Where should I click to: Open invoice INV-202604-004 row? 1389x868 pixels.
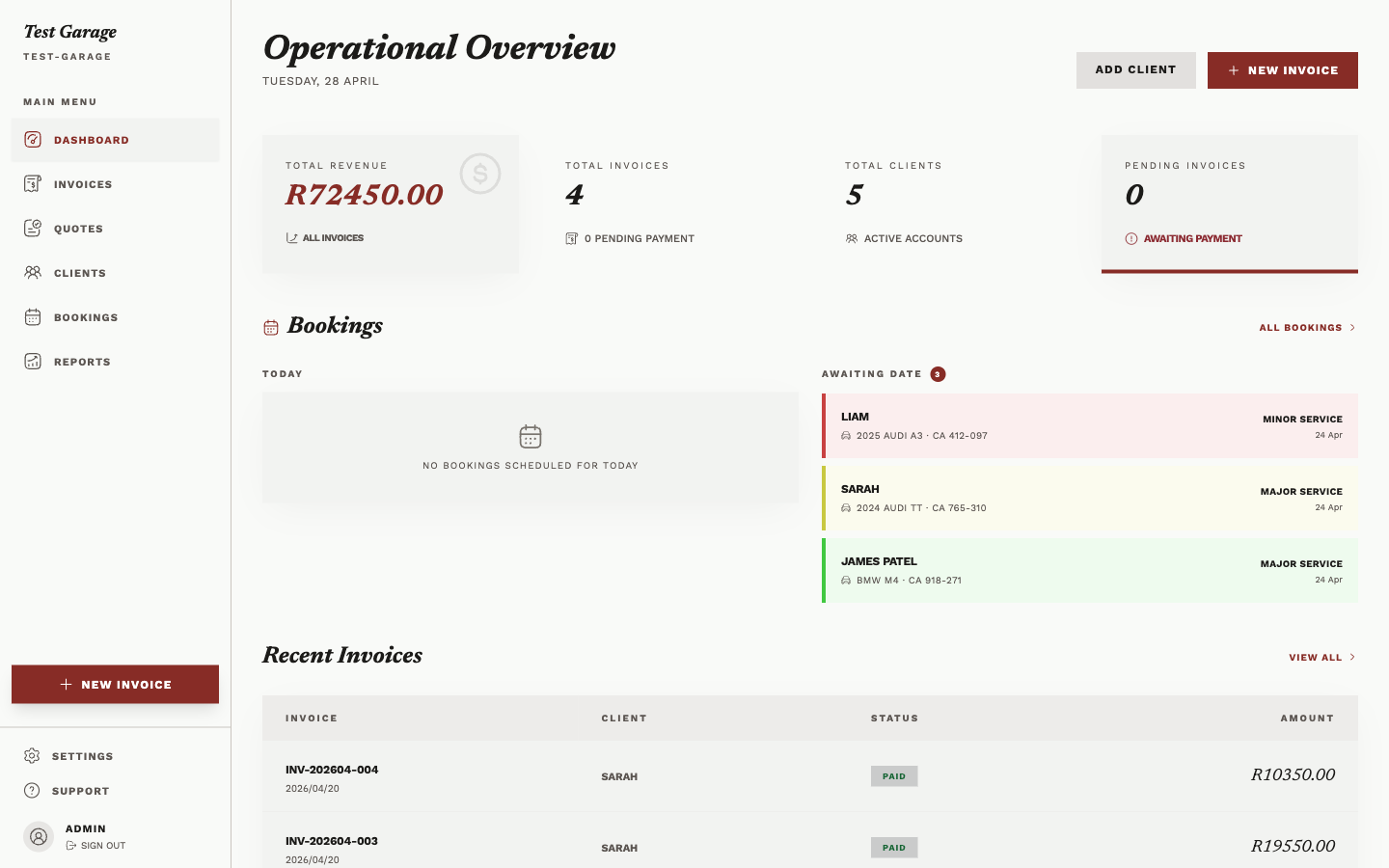(810, 777)
